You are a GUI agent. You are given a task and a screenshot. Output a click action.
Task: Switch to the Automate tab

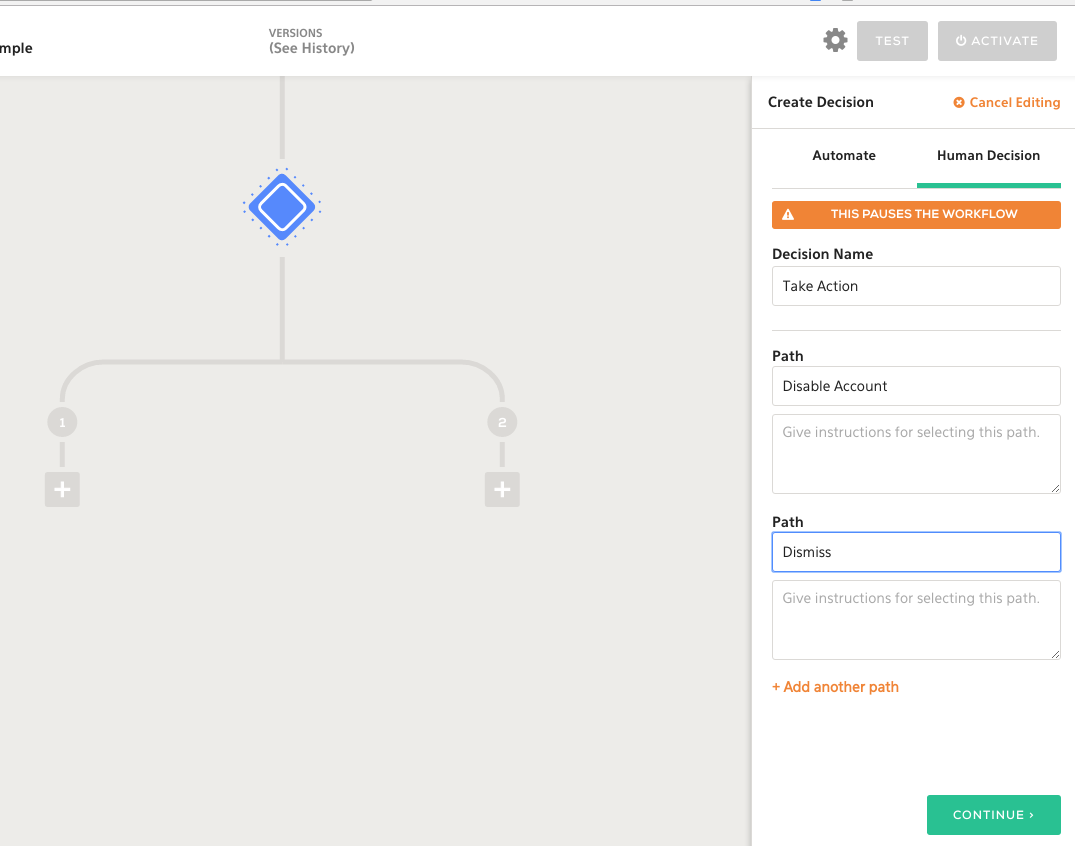844,156
